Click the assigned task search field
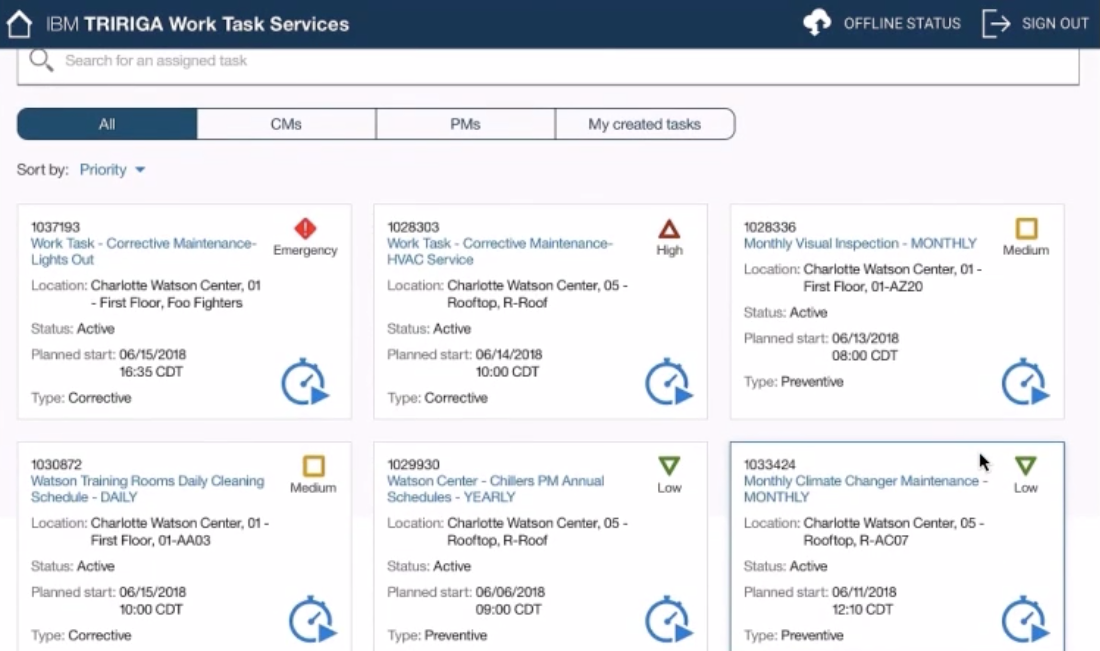 point(560,61)
